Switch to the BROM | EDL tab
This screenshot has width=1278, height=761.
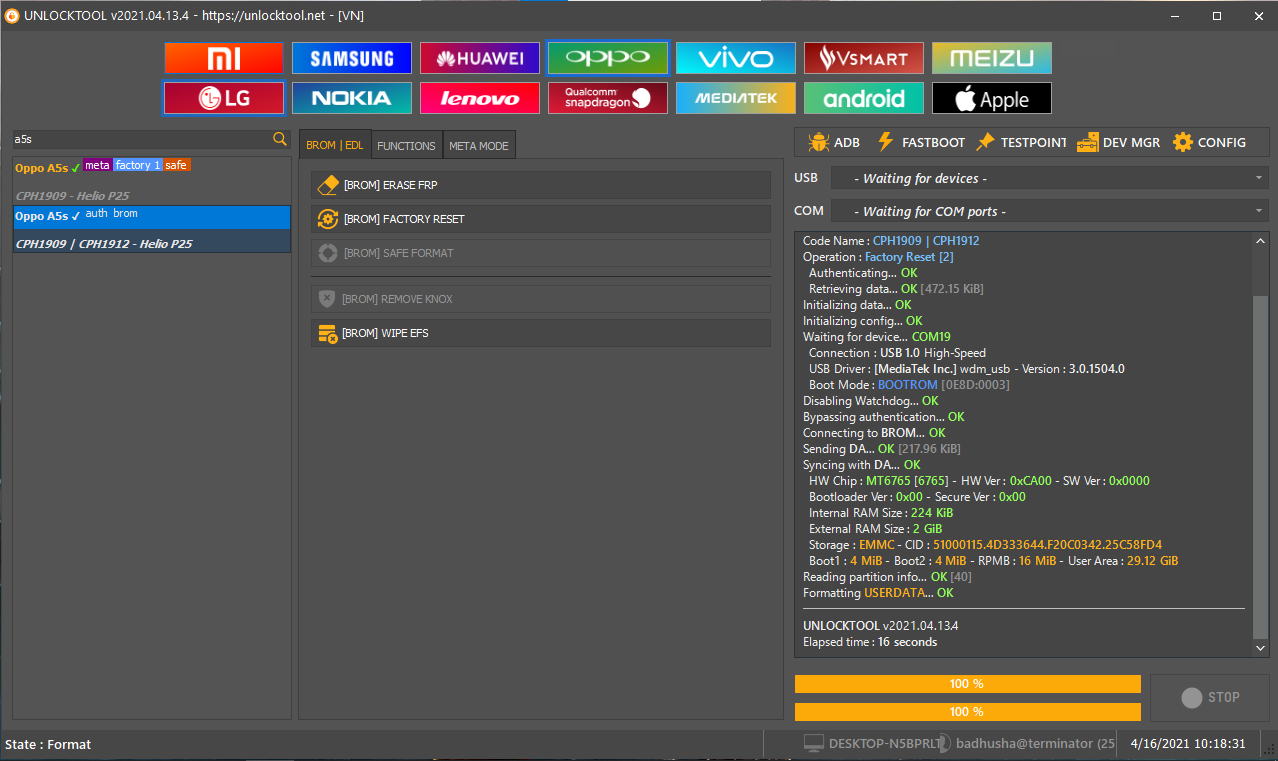pyautogui.click(x=335, y=145)
